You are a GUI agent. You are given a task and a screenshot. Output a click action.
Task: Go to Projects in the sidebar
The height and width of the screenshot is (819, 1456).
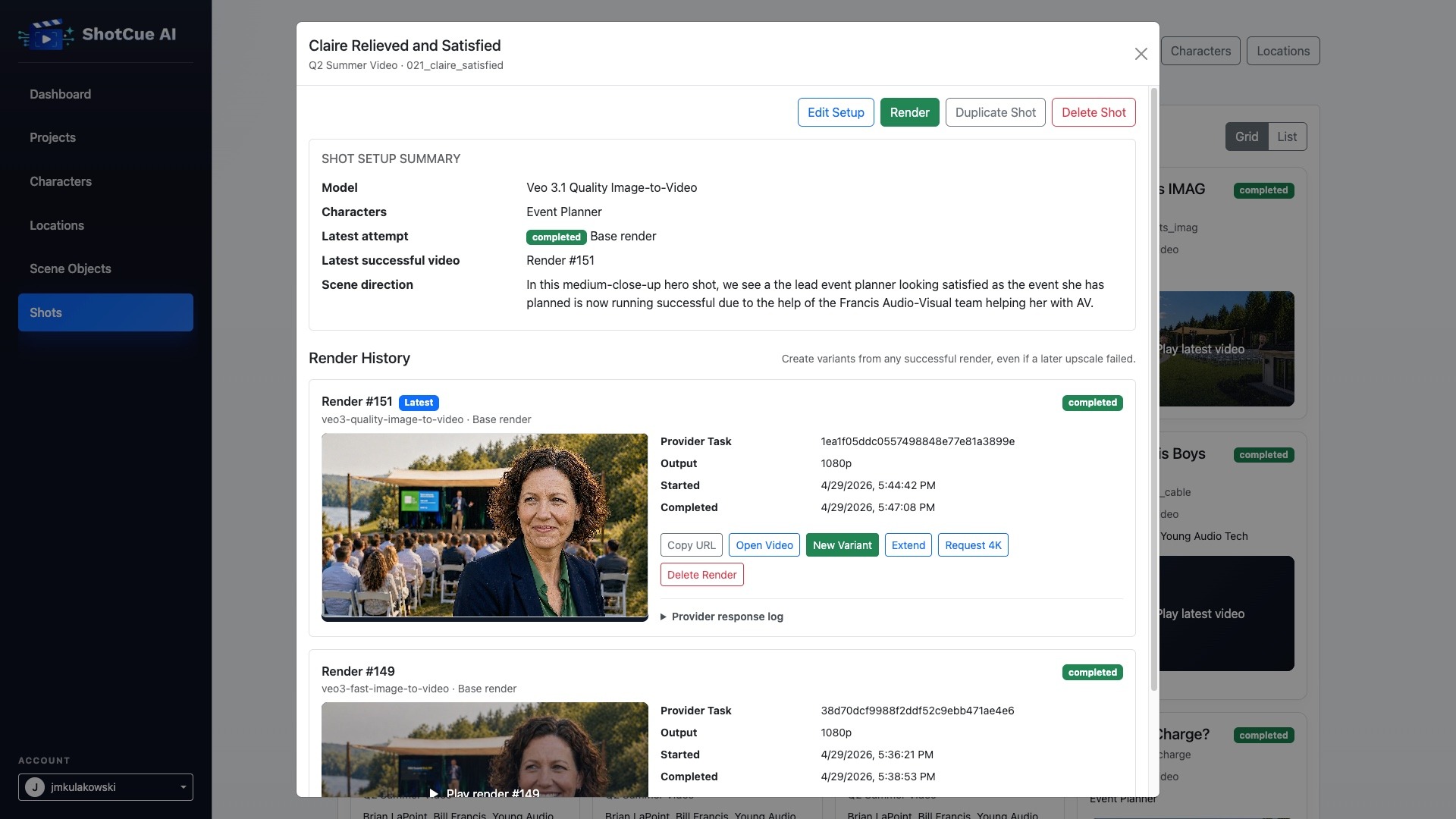(105, 137)
